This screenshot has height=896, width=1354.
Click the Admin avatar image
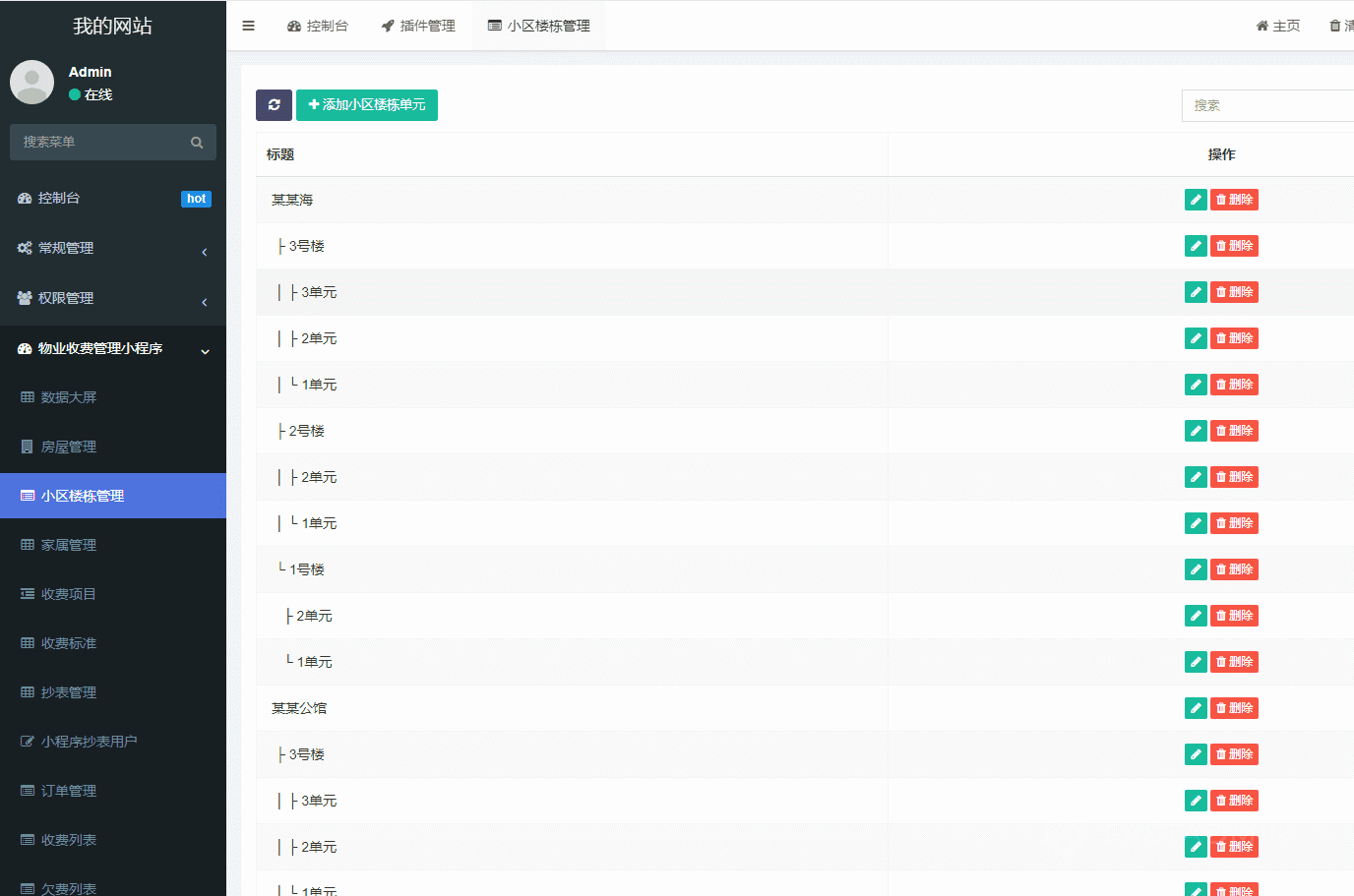point(31,83)
